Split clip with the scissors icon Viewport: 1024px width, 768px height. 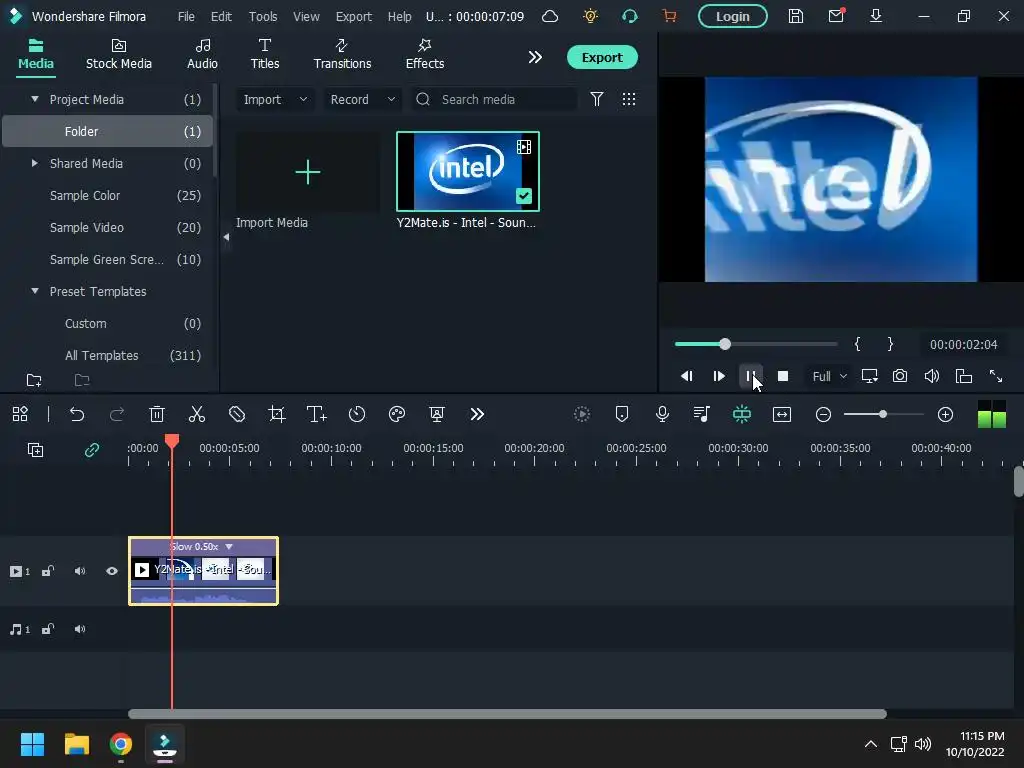(x=197, y=414)
